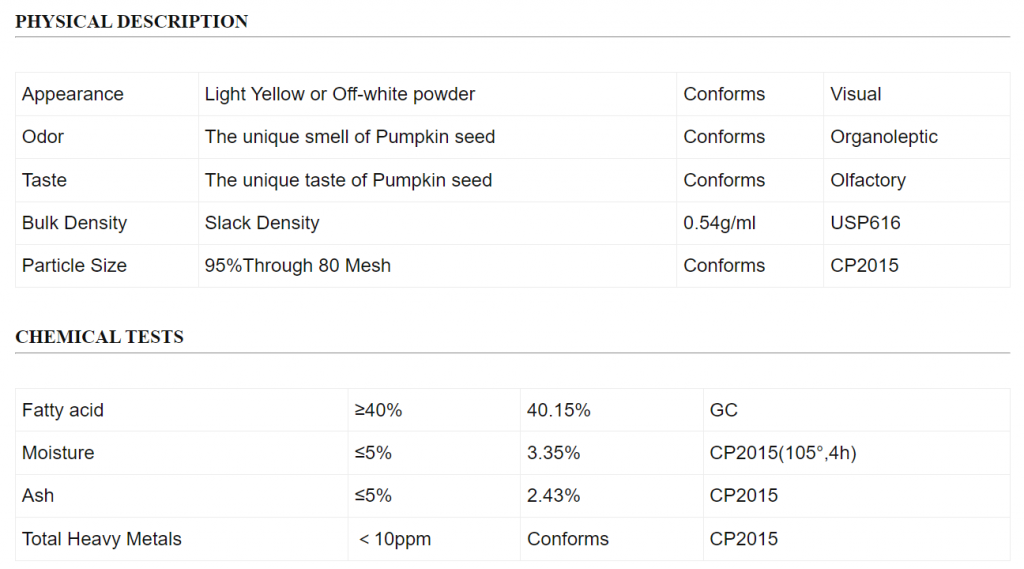Click '95%Through 80 Mesh' specification
The image size is (1024, 569).
tap(298, 266)
